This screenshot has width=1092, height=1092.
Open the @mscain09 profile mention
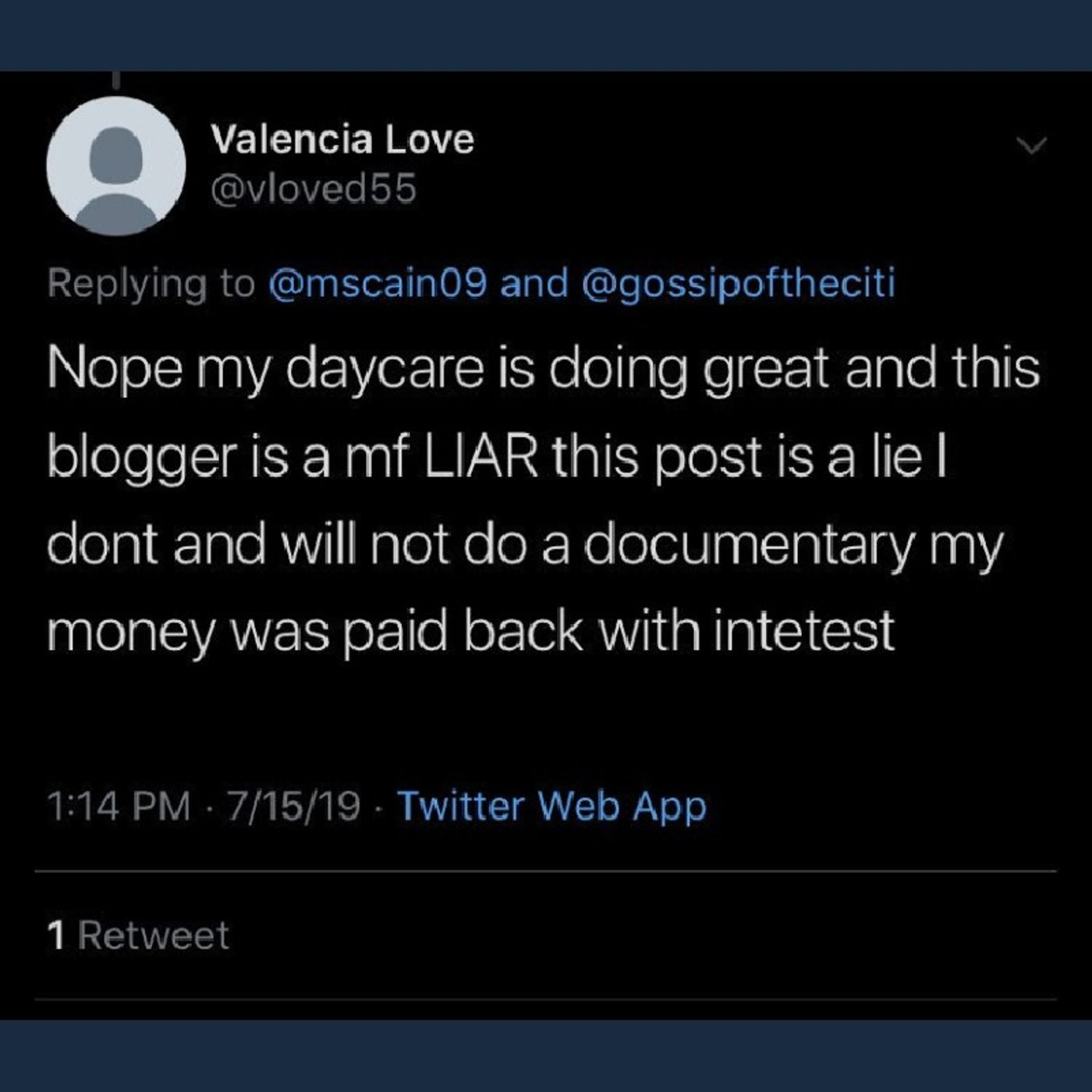click(x=378, y=283)
